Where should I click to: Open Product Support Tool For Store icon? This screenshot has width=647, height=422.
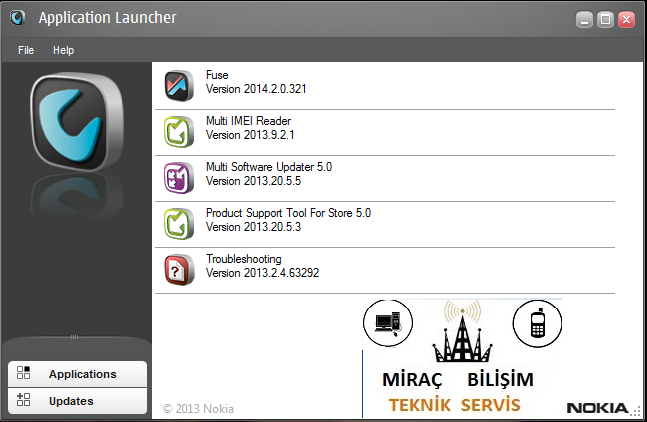(179, 224)
